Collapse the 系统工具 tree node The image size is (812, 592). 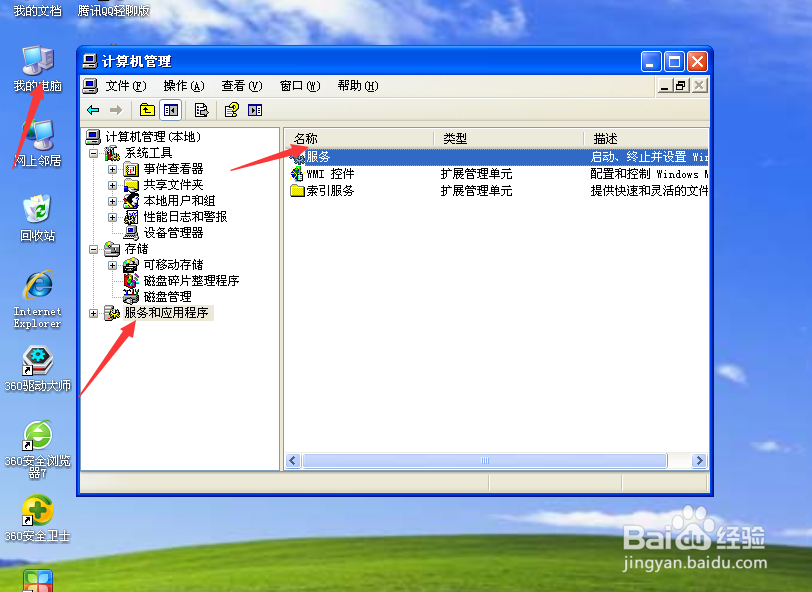pos(94,153)
